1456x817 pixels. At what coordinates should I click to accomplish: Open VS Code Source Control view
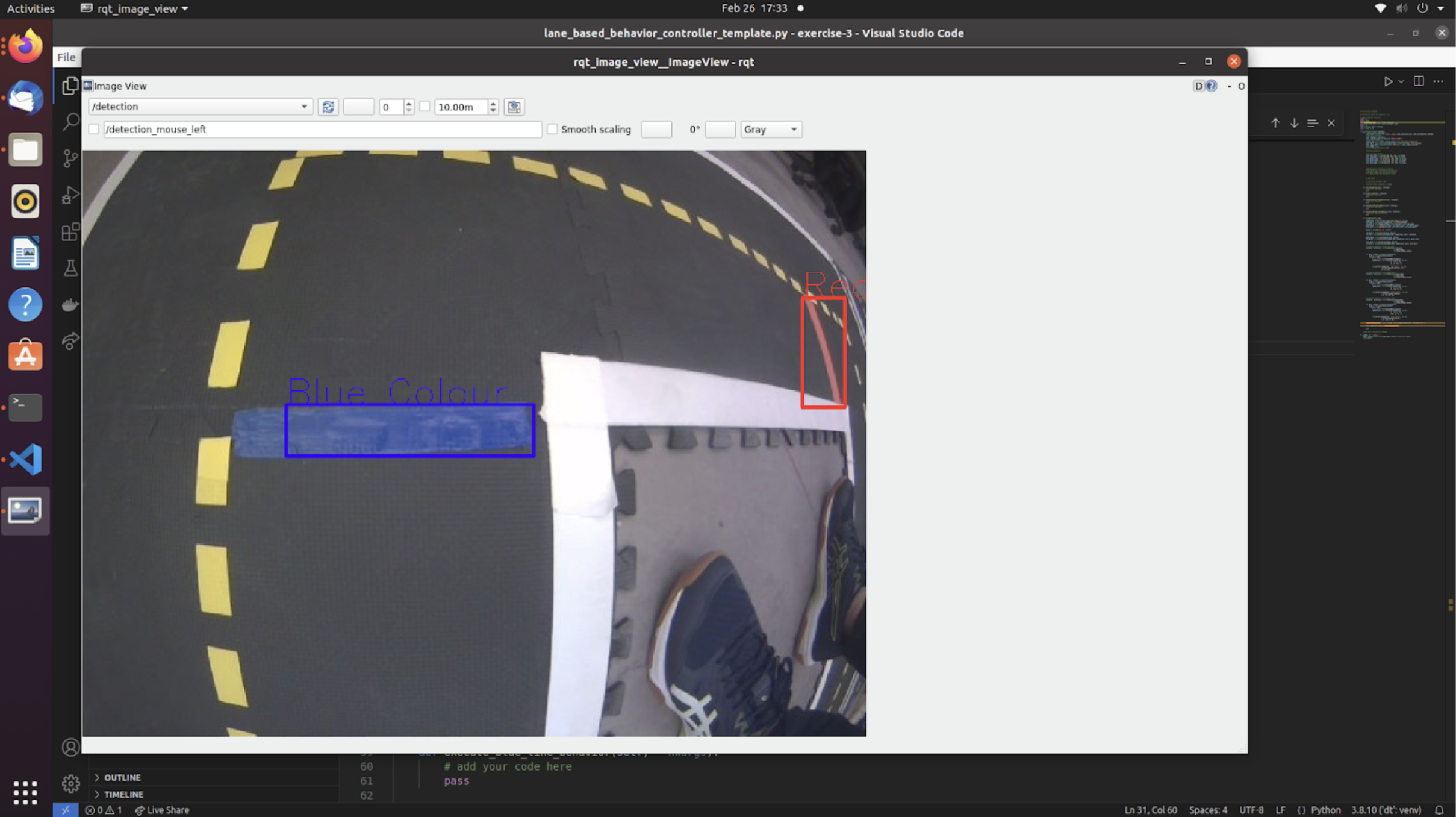(70, 158)
